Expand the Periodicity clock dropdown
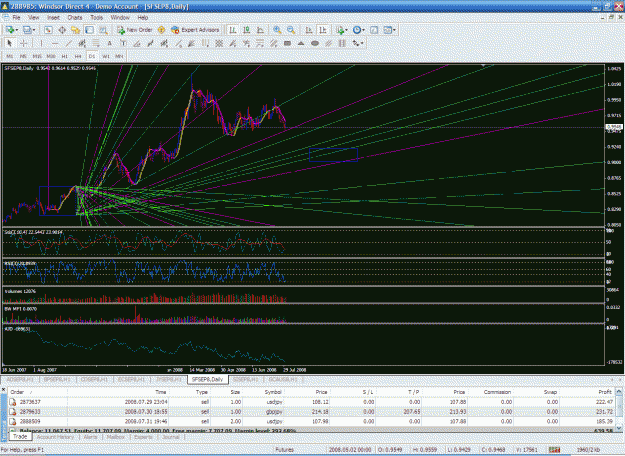The height and width of the screenshot is (456, 625). [363, 30]
